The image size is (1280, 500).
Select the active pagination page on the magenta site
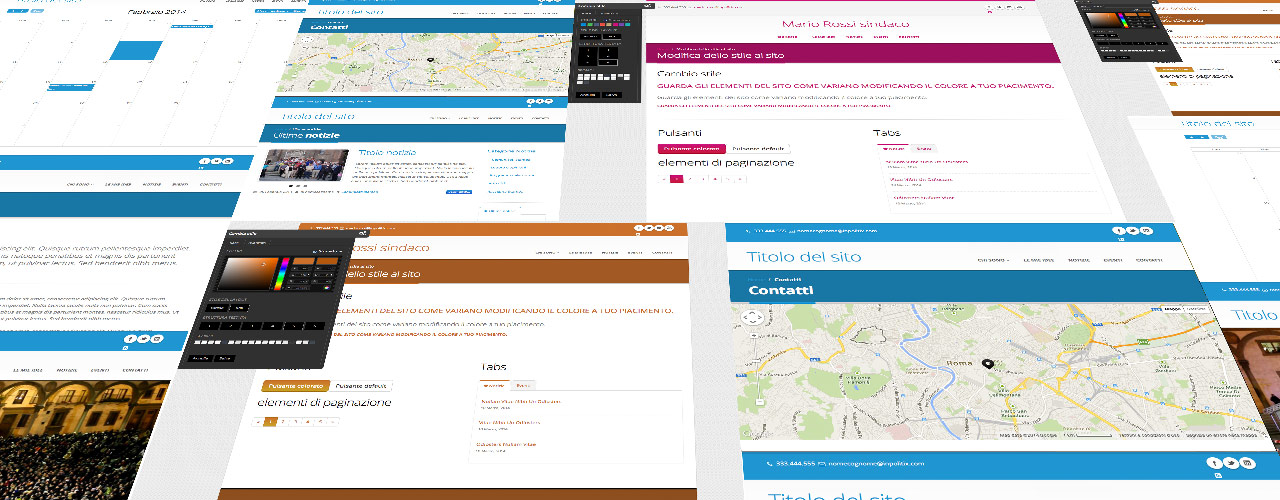[x=676, y=179]
